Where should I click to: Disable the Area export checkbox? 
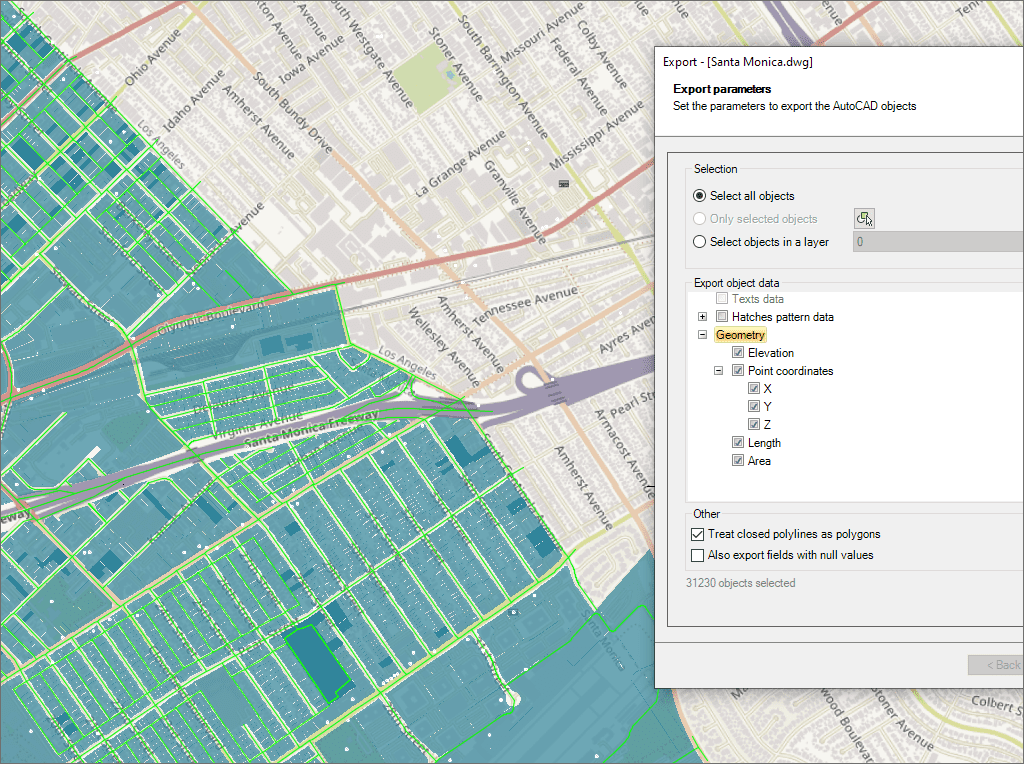pos(738,461)
